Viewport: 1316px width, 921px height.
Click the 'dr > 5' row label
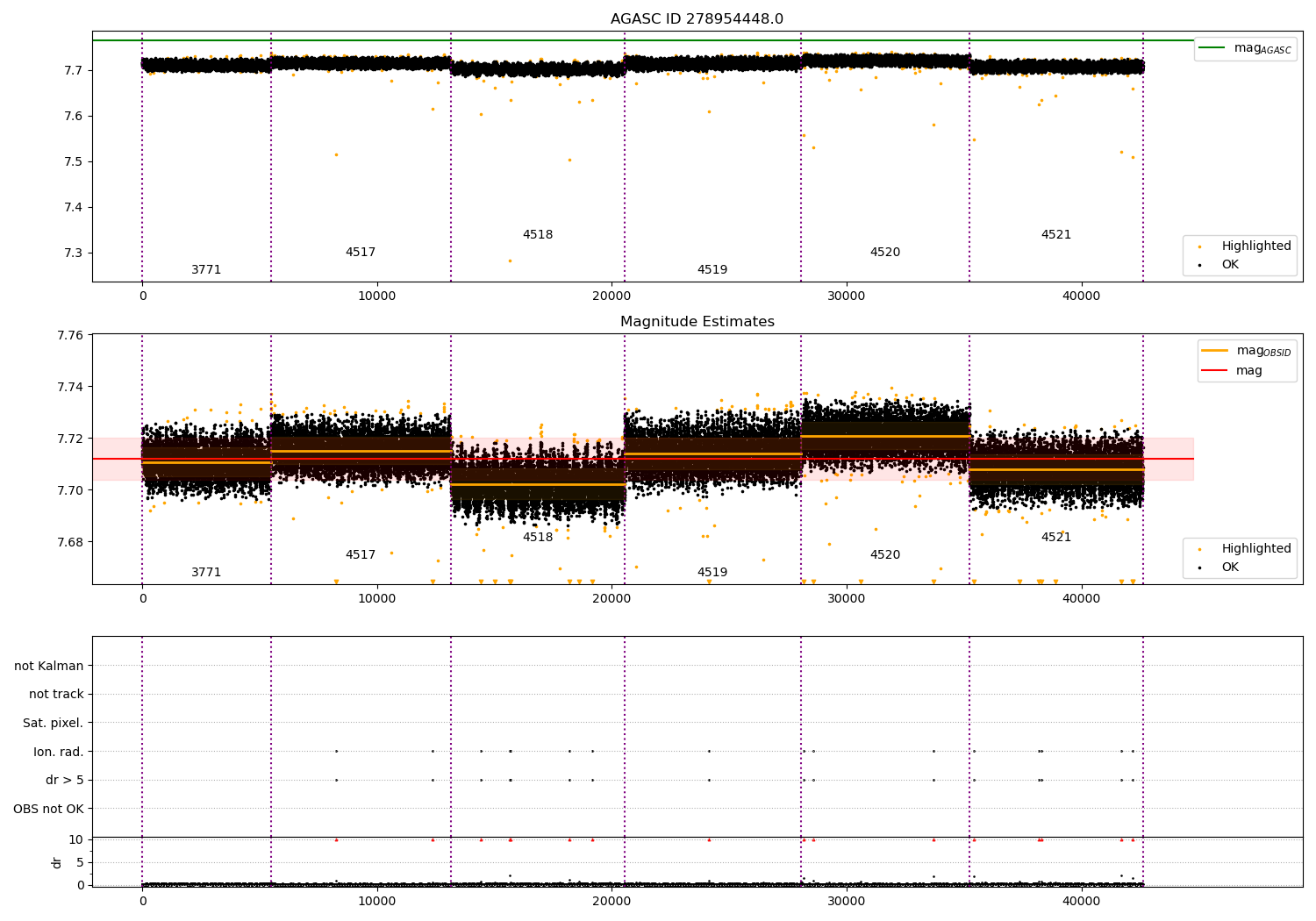point(65,780)
